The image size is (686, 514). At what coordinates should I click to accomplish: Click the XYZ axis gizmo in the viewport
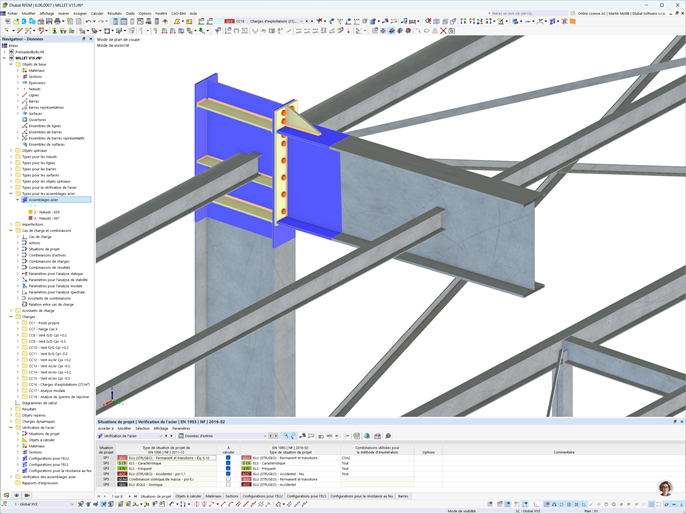pos(112,396)
